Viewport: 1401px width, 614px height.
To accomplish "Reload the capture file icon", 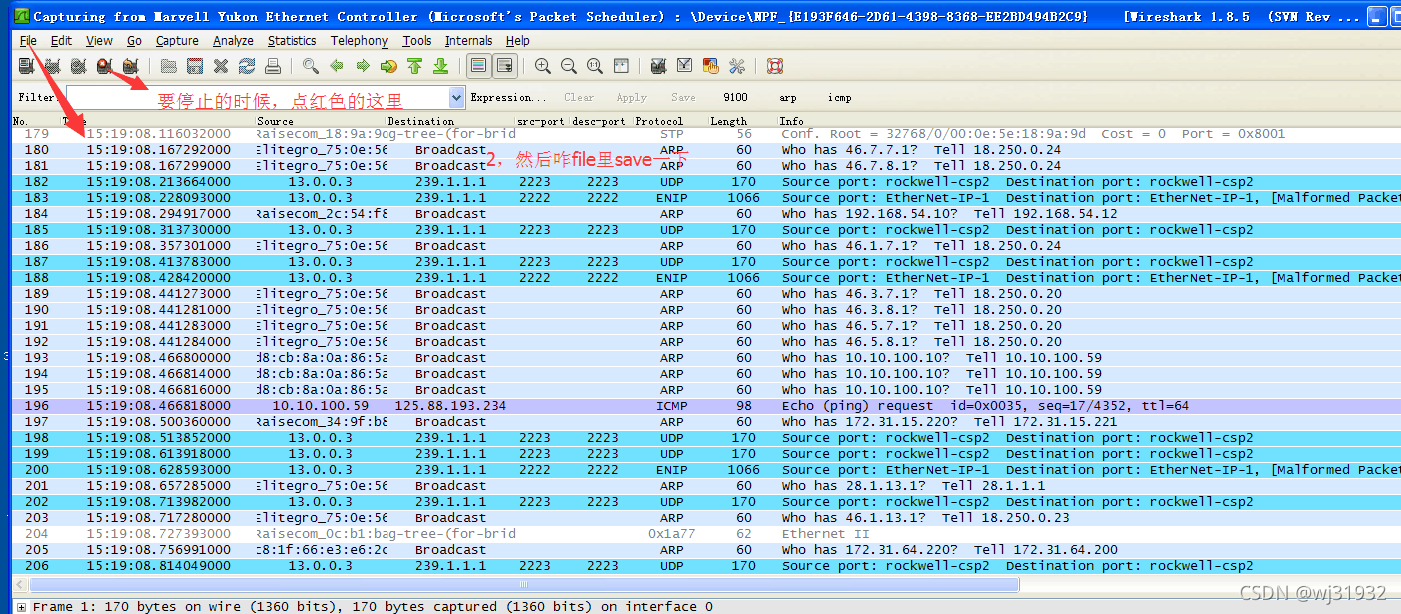I will tap(247, 66).
